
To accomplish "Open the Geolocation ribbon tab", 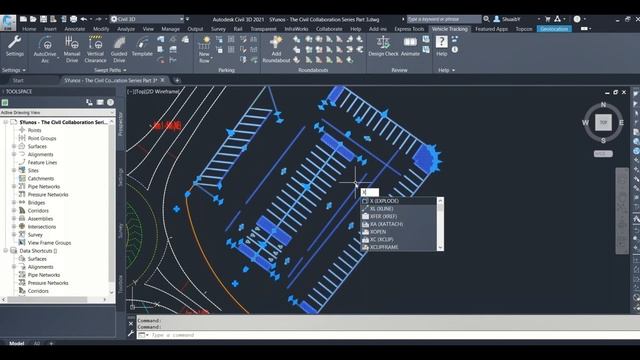I will pyautogui.click(x=554, y=29).
